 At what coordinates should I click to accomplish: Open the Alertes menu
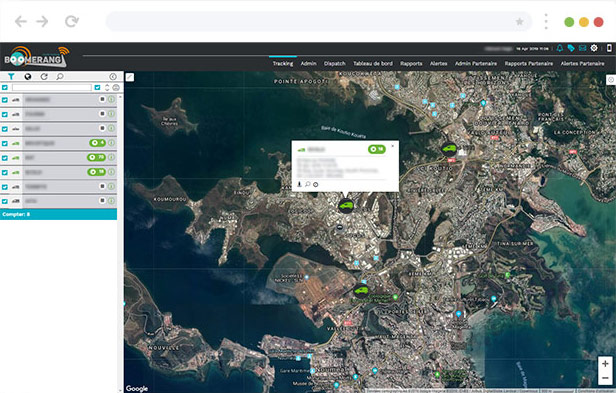click(x=438, y=63)
